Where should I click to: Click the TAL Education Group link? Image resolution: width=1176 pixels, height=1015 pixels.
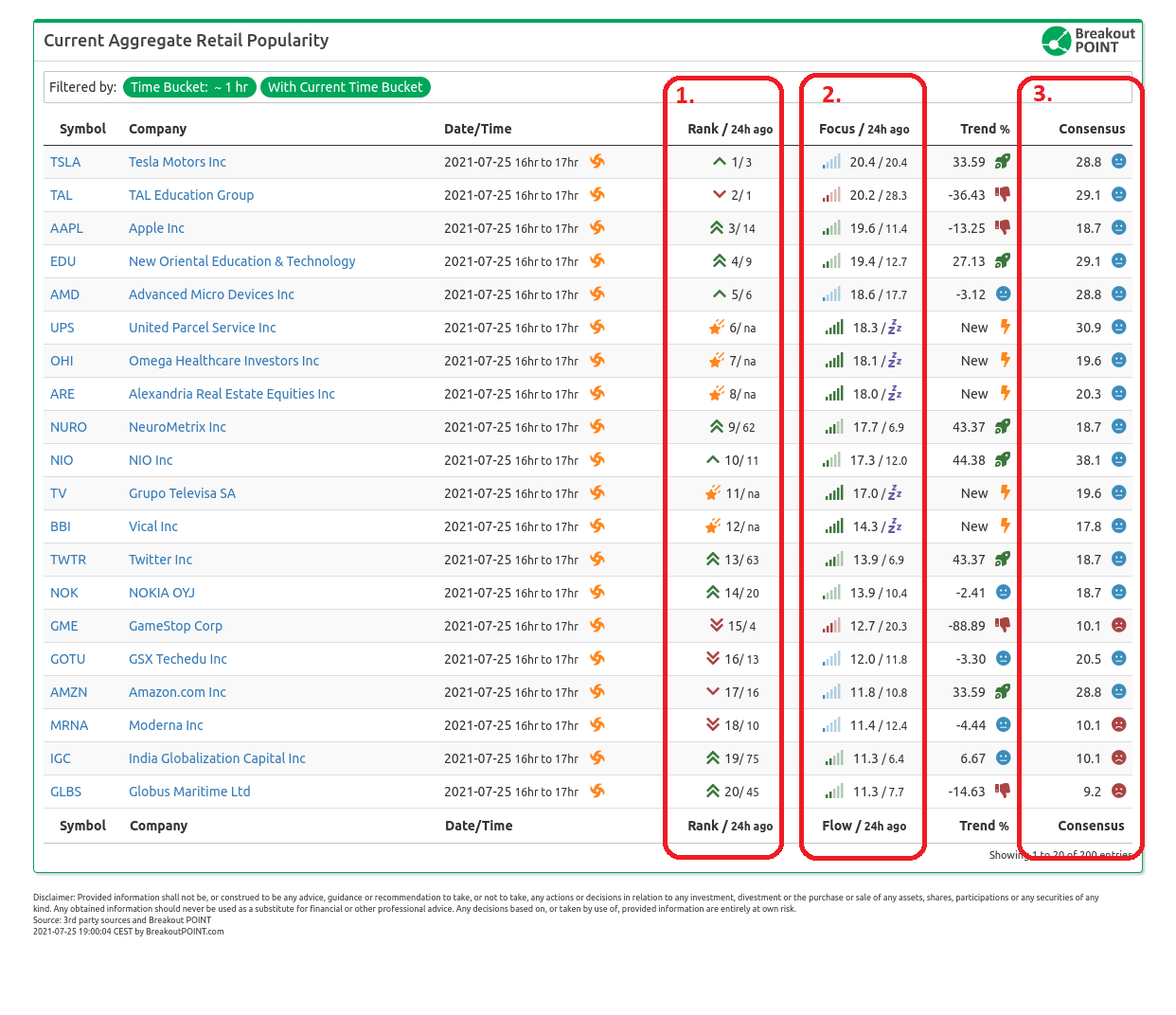coord(191,195)
